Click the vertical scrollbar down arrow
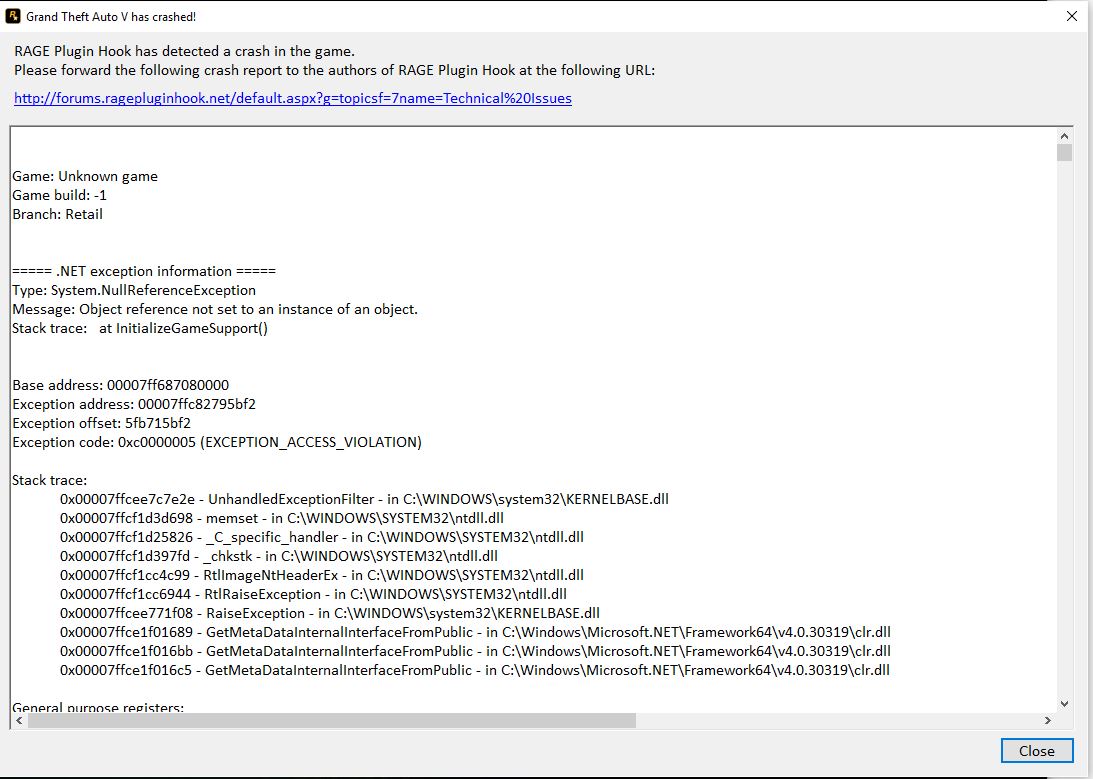The image size is (1093, 779). coord(1064,704)
